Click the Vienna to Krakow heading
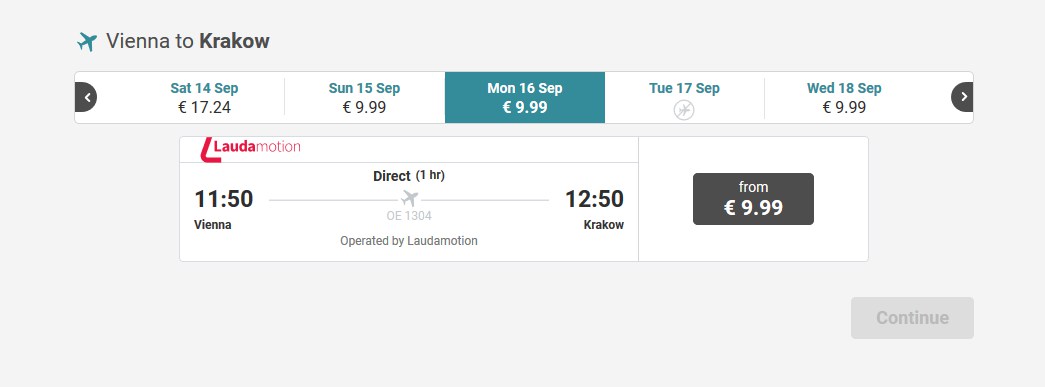The width and height of the screenshot is (1045, 387). click(188, 41)
